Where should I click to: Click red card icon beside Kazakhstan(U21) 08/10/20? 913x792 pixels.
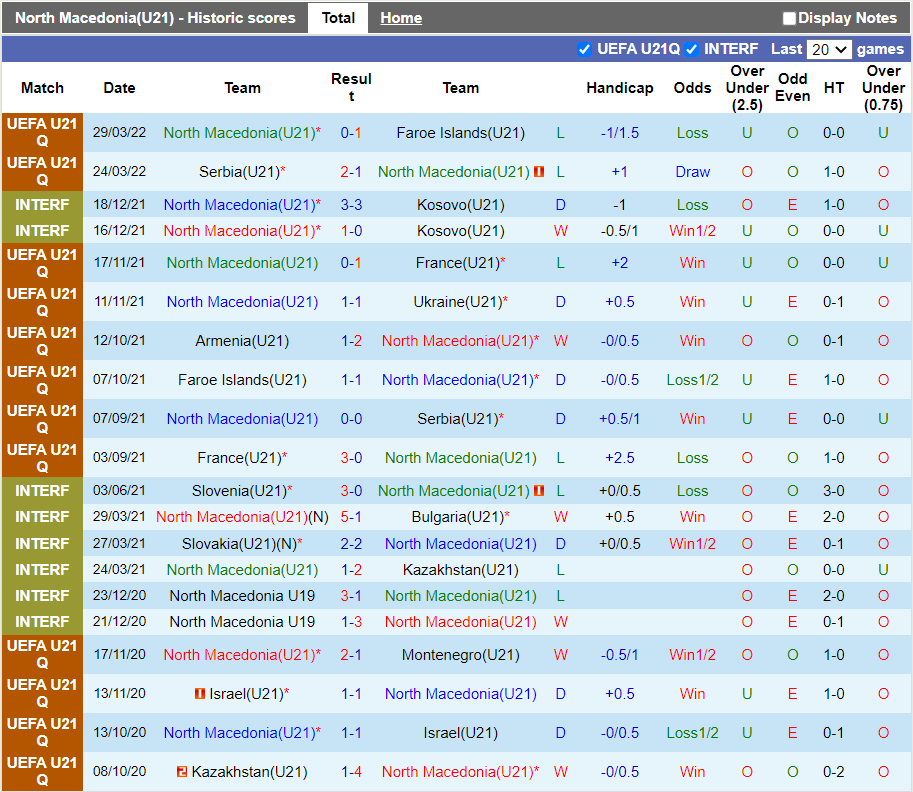coord(182,772)
